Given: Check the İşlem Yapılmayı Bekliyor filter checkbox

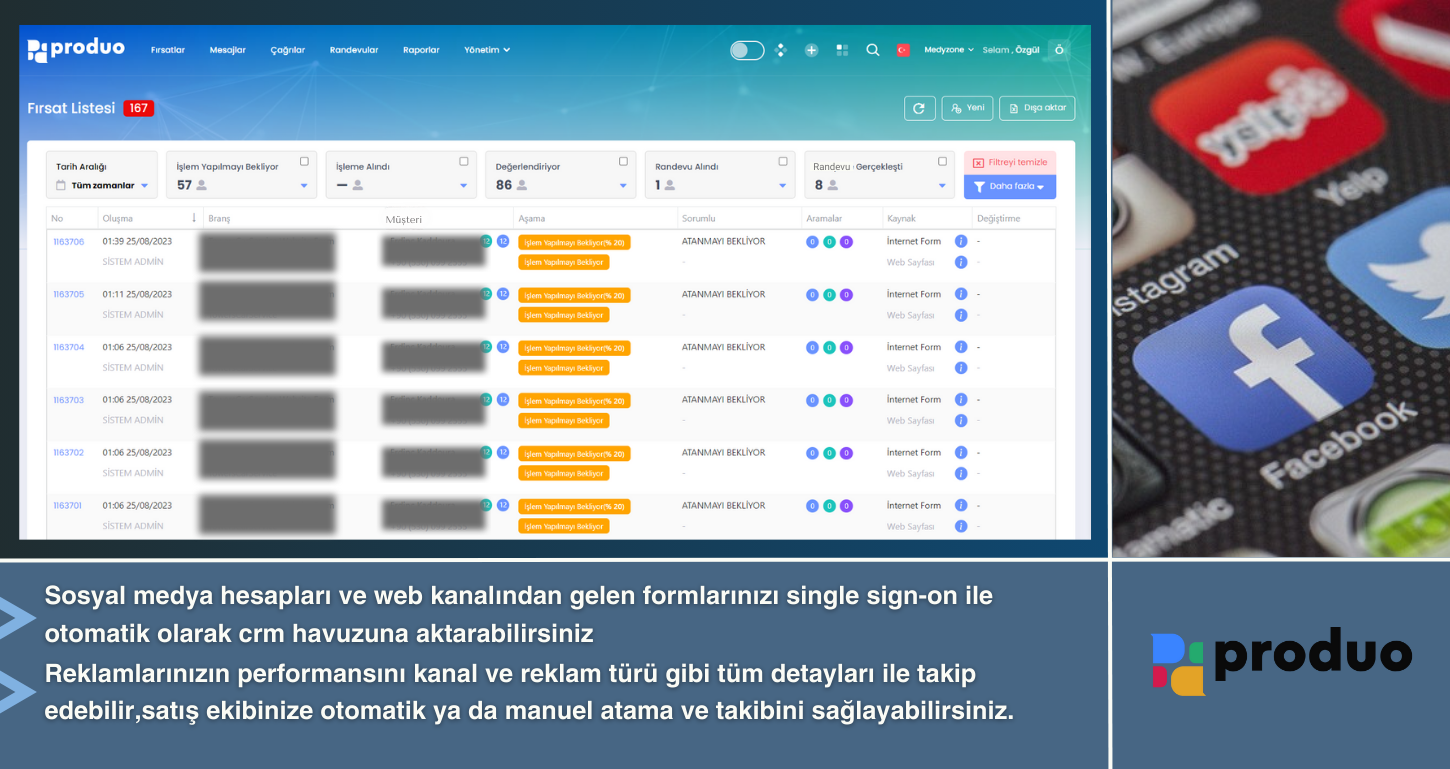Looking at the screenshot, I should pos(304,161).
